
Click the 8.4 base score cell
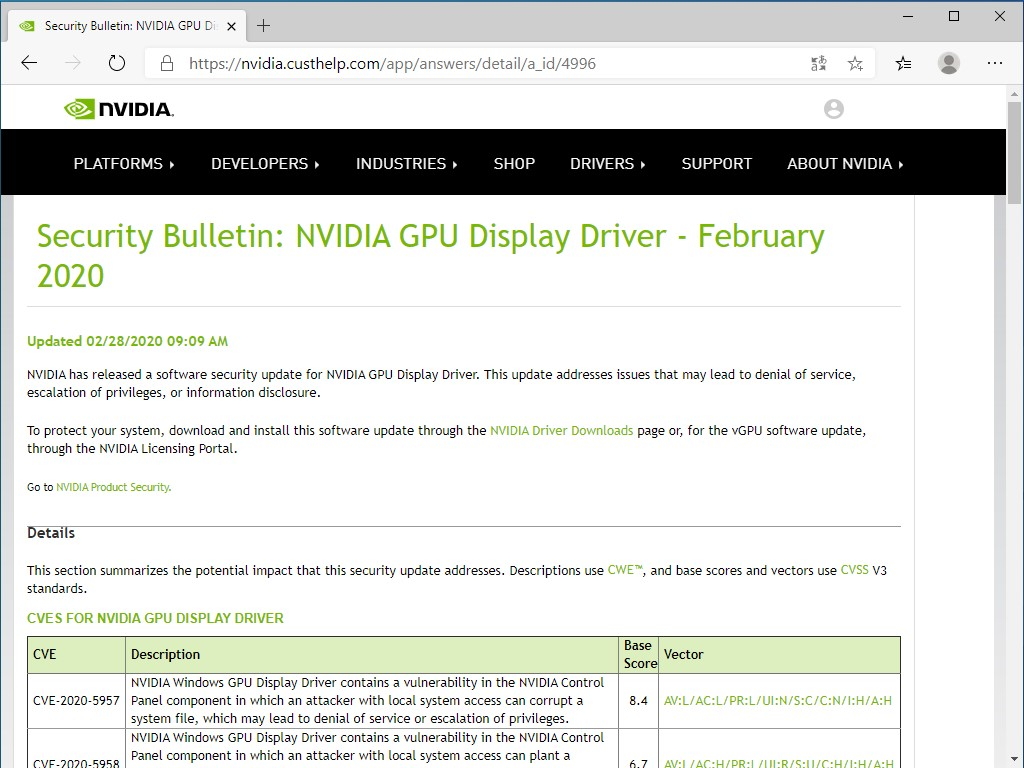639,701
